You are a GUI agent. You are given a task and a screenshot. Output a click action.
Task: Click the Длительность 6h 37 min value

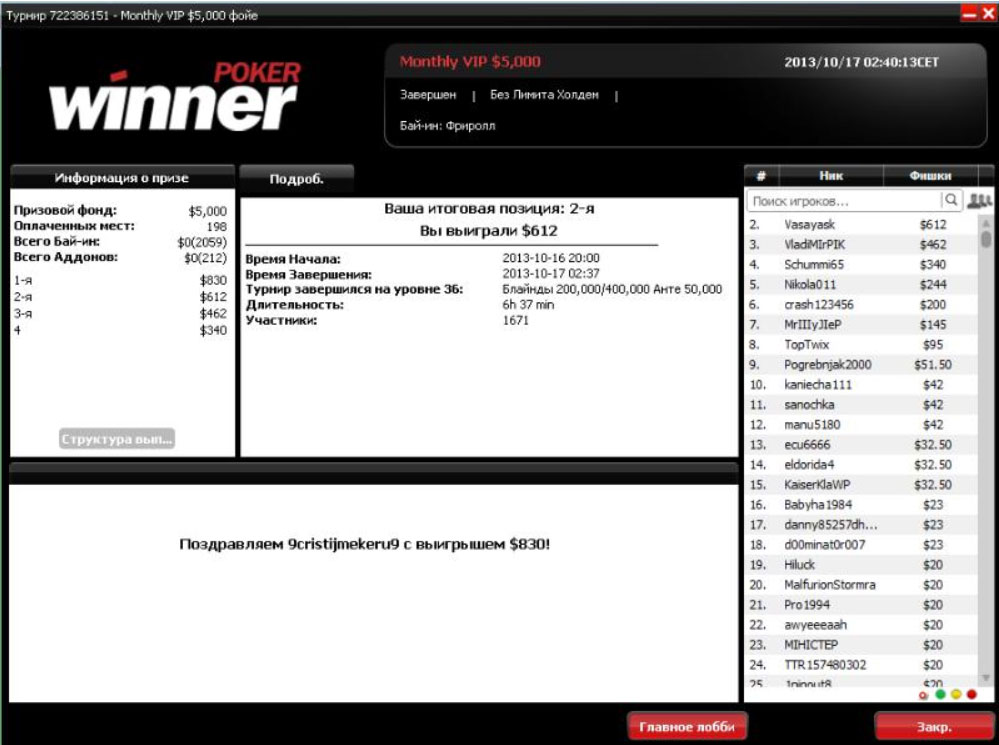coord(528,305)
